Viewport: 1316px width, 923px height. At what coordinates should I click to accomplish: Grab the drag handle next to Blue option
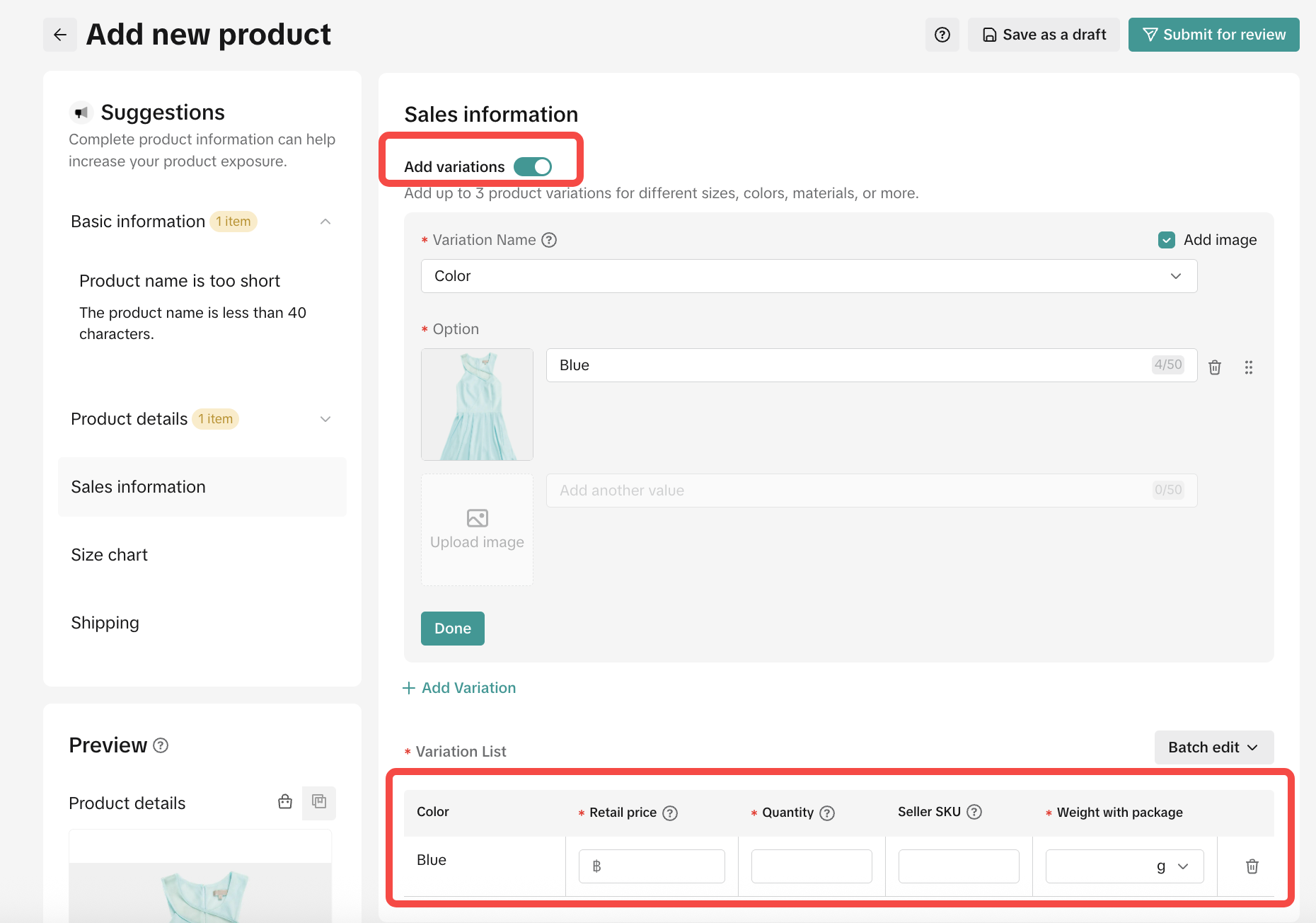click(1248, 367)
